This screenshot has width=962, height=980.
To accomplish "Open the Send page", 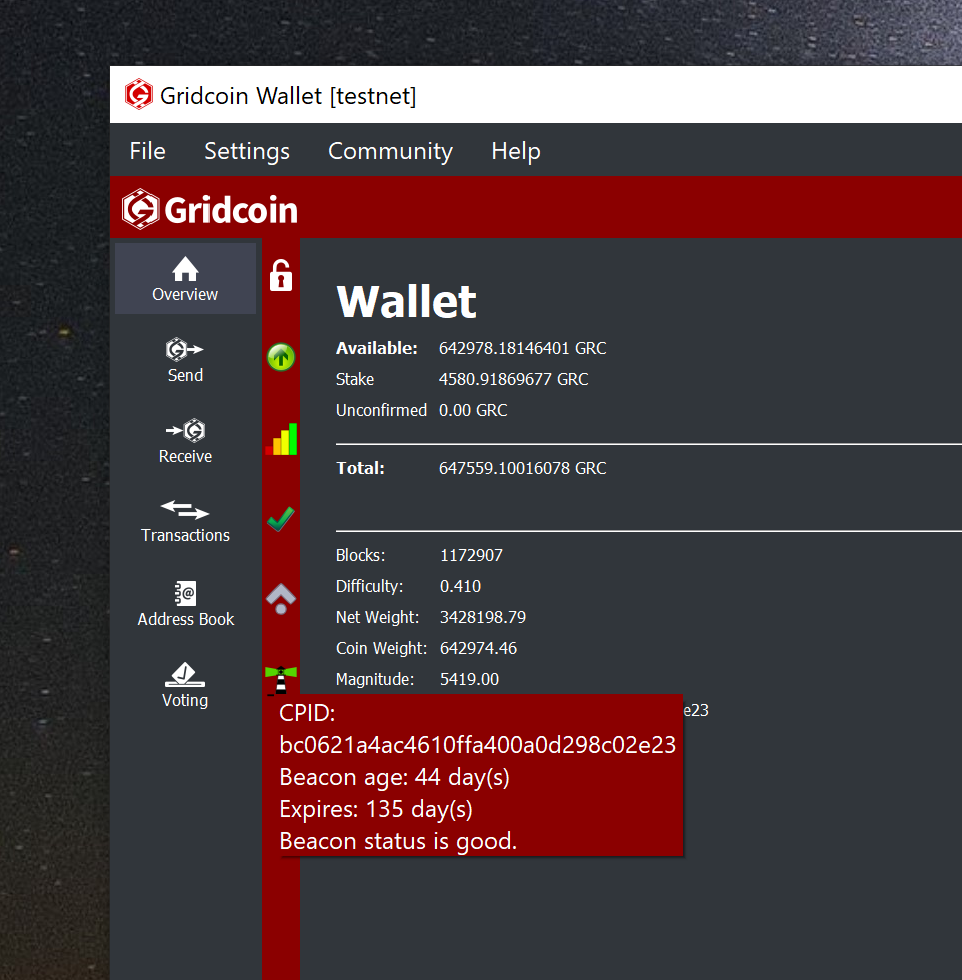I will tap(185, 360).
